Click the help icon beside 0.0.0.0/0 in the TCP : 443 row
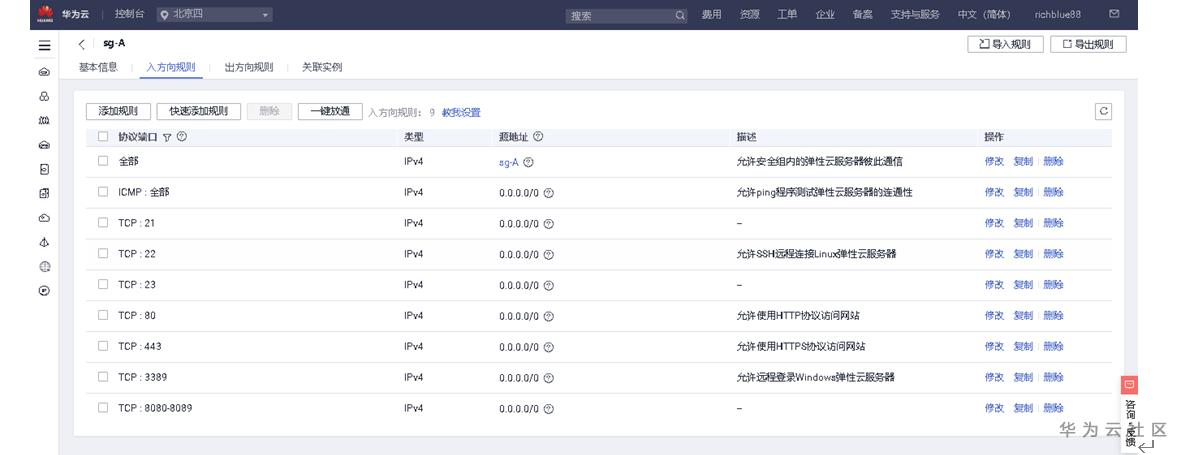The height and width of the screenshot is (455, 1180). [549, 347]
